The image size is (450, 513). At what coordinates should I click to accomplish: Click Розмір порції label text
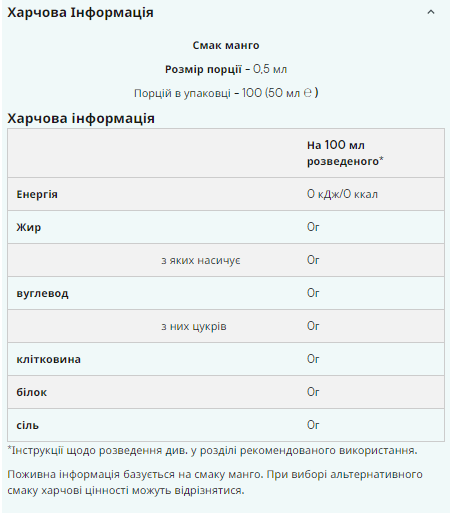tap(203, 69)
